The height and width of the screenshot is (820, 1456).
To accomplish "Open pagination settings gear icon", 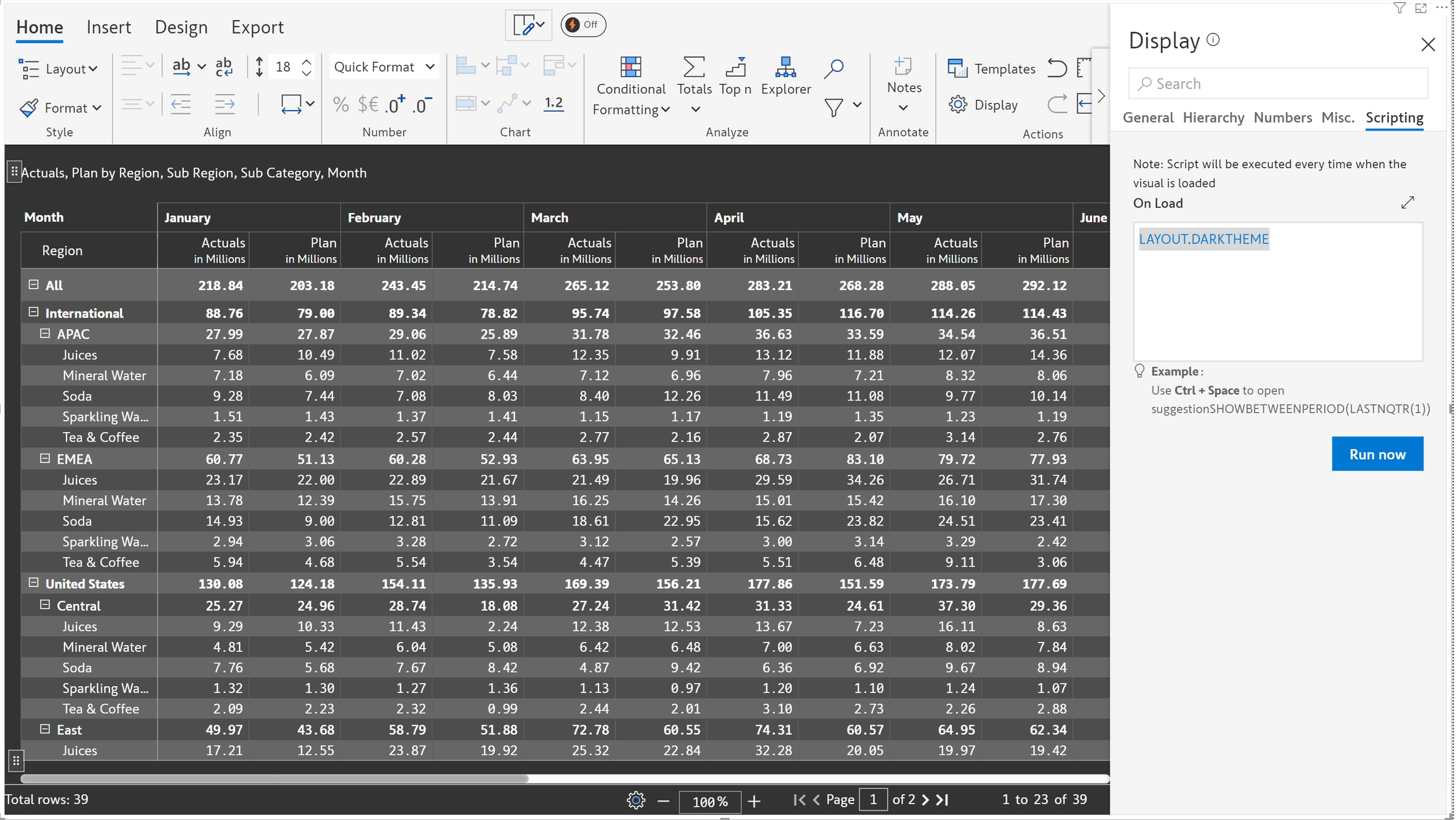I will 636,800.
